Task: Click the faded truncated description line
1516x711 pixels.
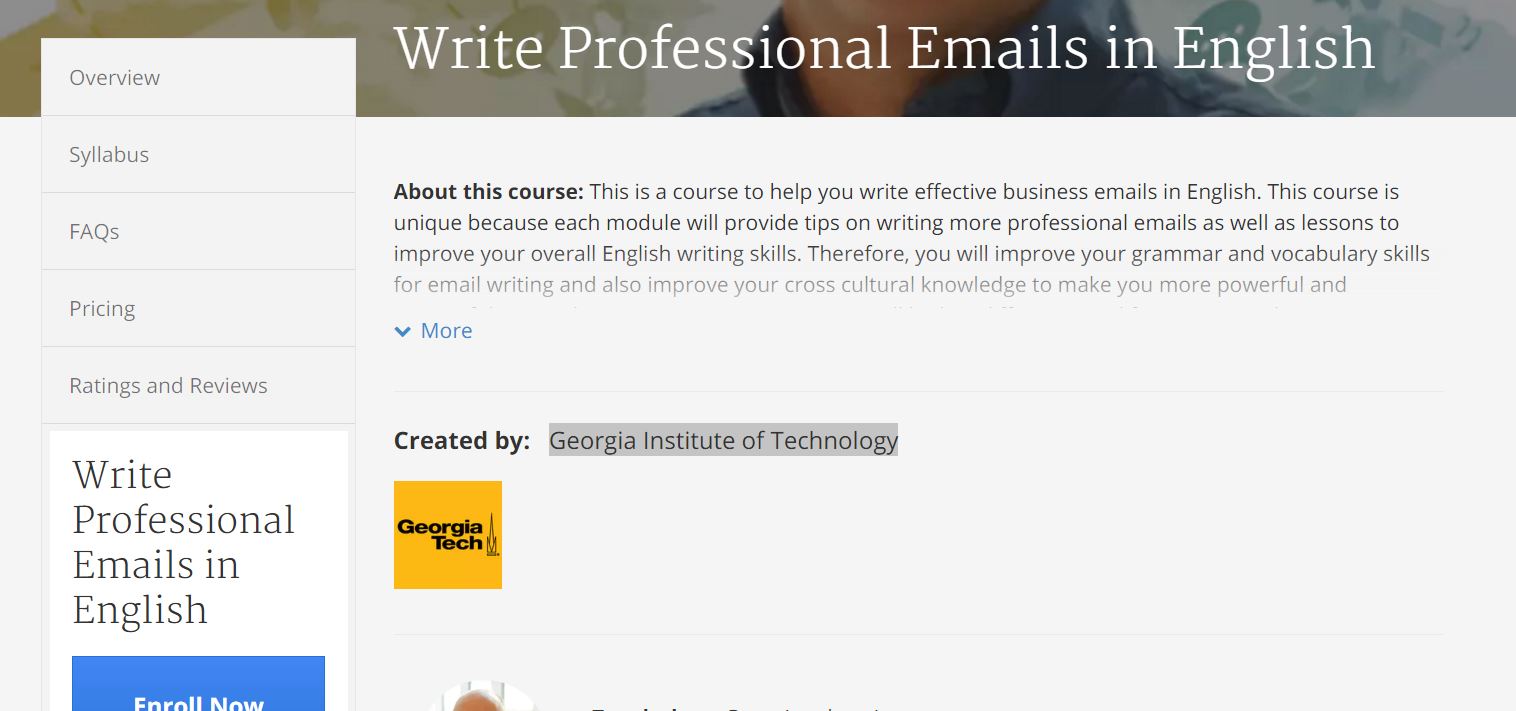Action: (870, 285)
